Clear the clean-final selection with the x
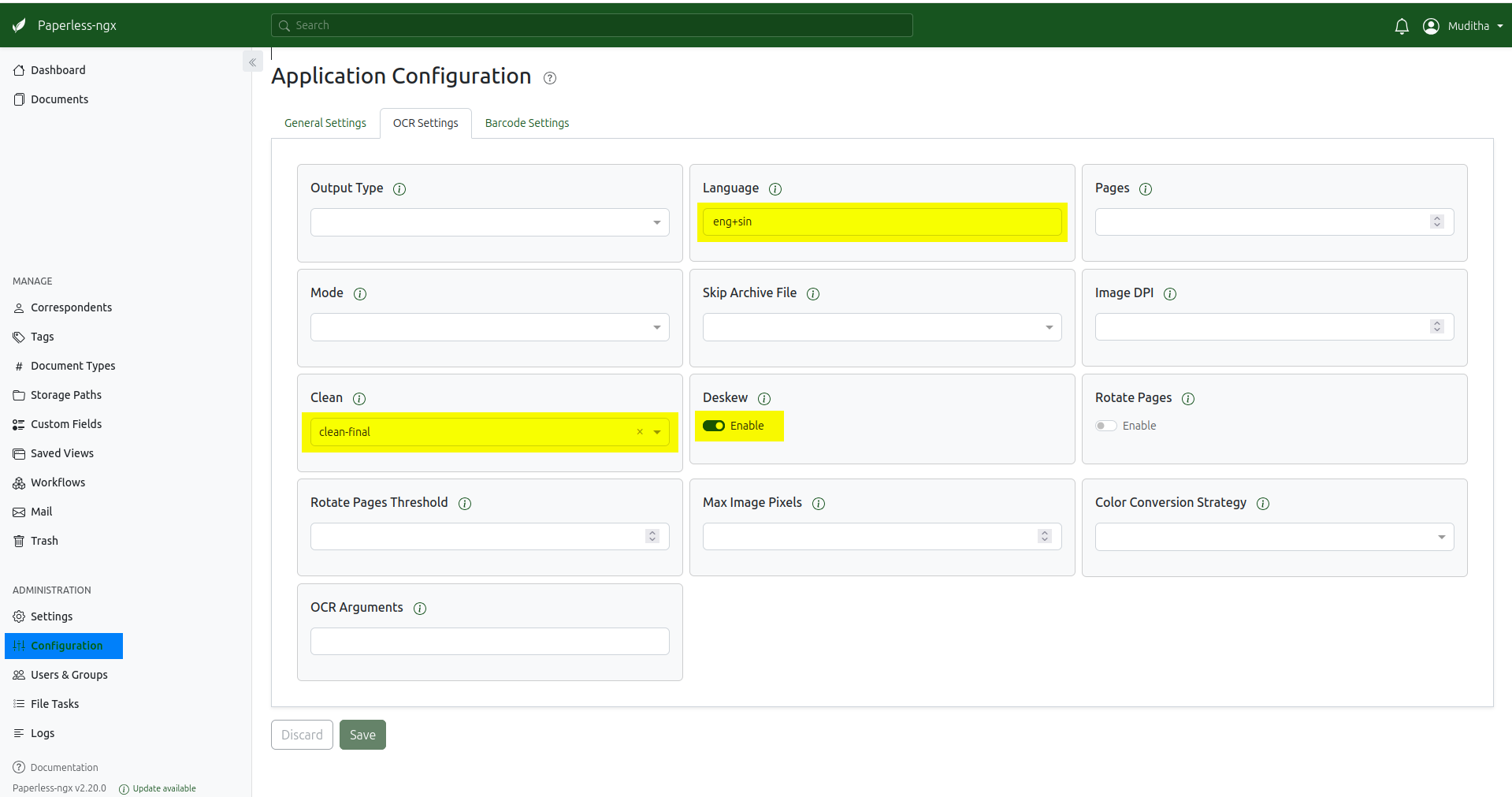This screenshot has width=1512, height=797. pos(640,432)
